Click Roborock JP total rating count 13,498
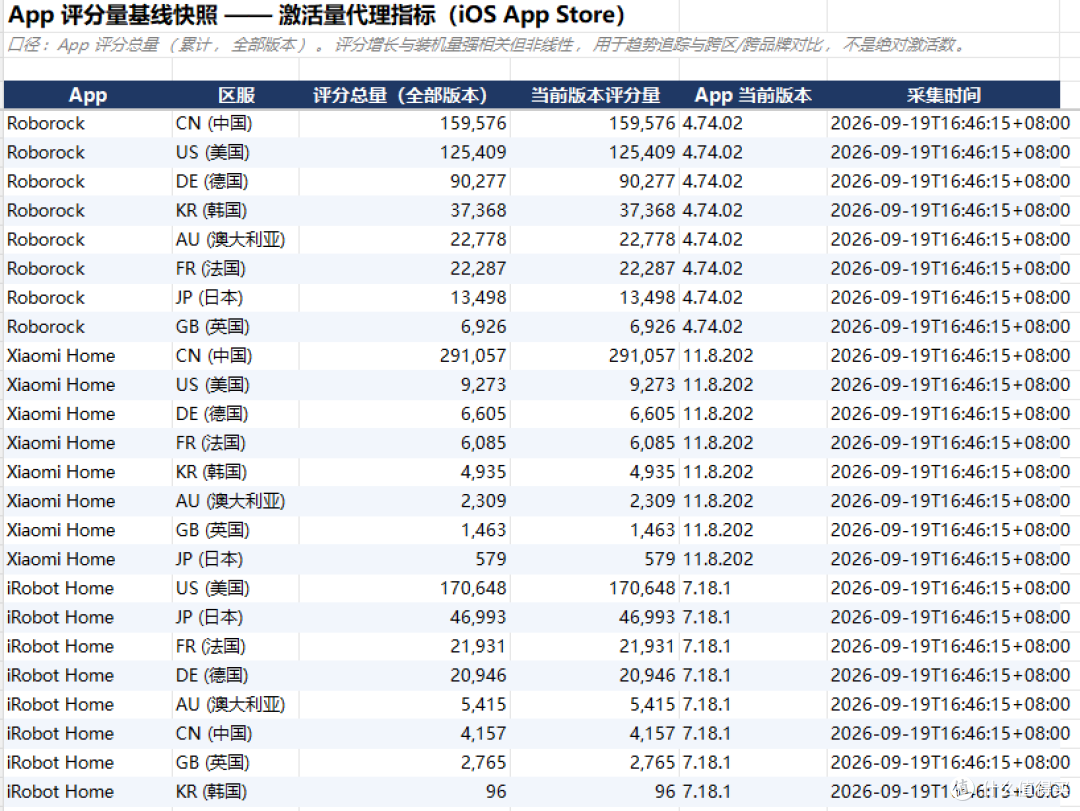Screen dimensions: 1080x811 (478, 298)
